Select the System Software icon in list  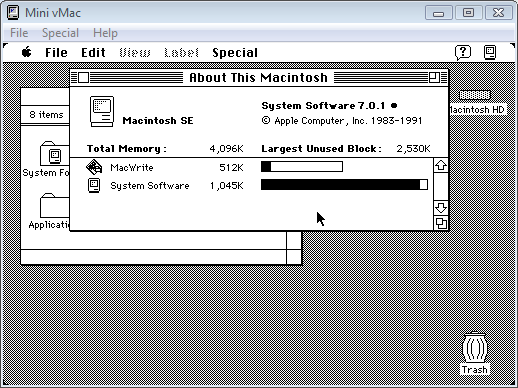pyautogui.click(x=94, y=185)
